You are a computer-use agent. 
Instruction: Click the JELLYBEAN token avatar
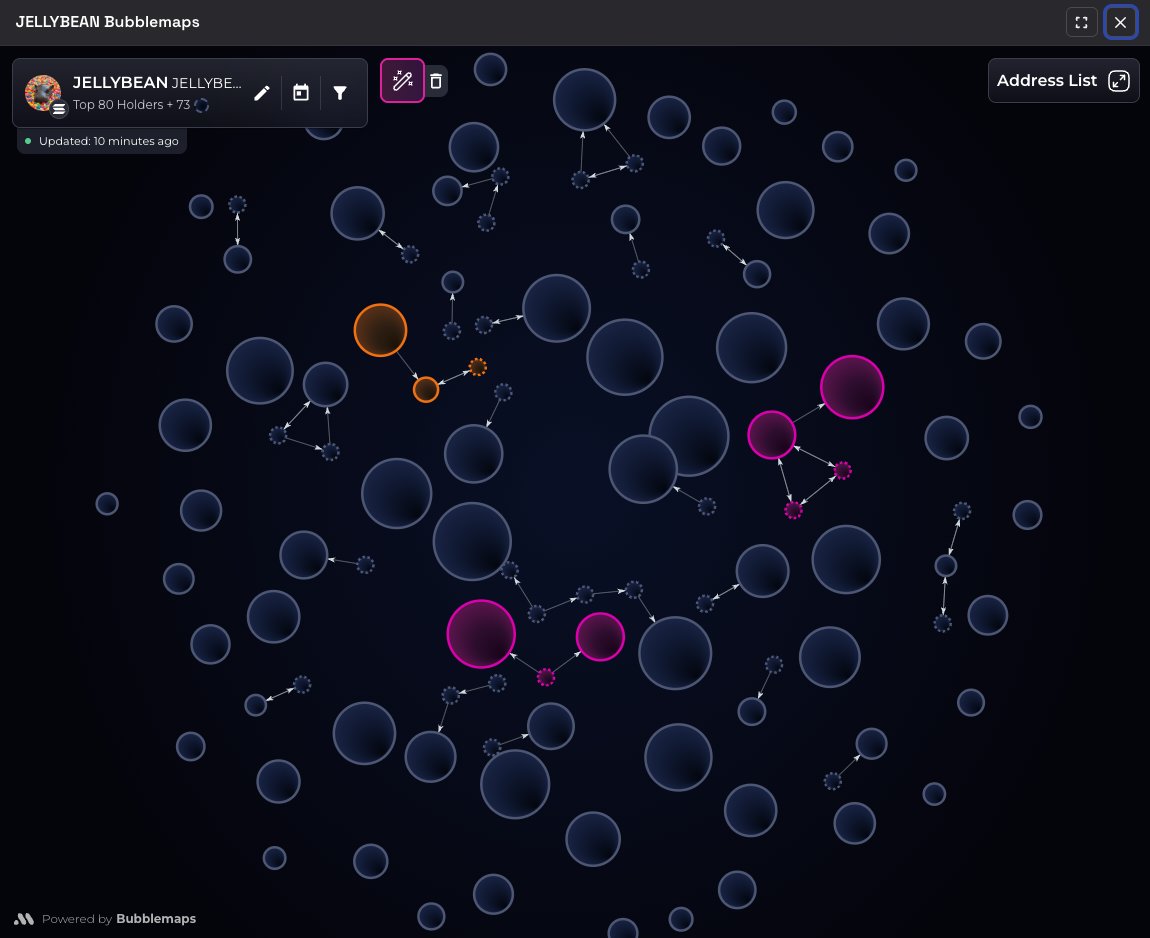[43, 93]
